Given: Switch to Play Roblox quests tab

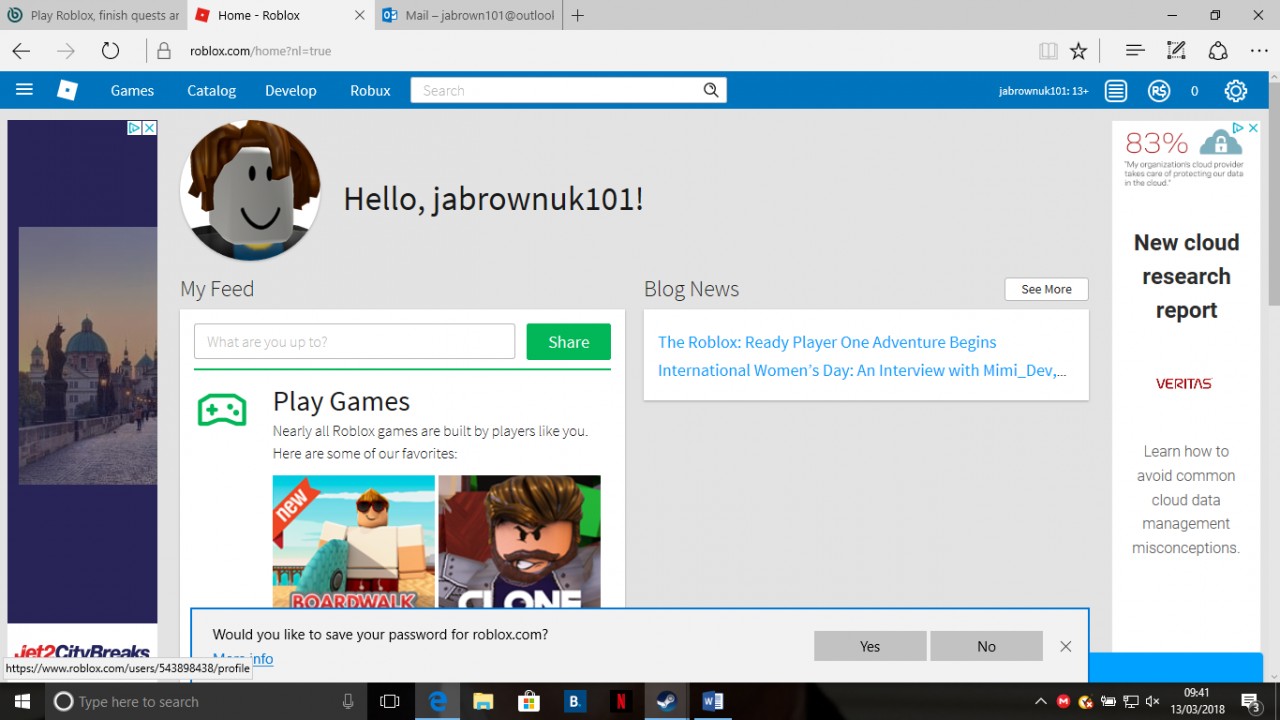Looking at the screenshot, I should 94,15.
